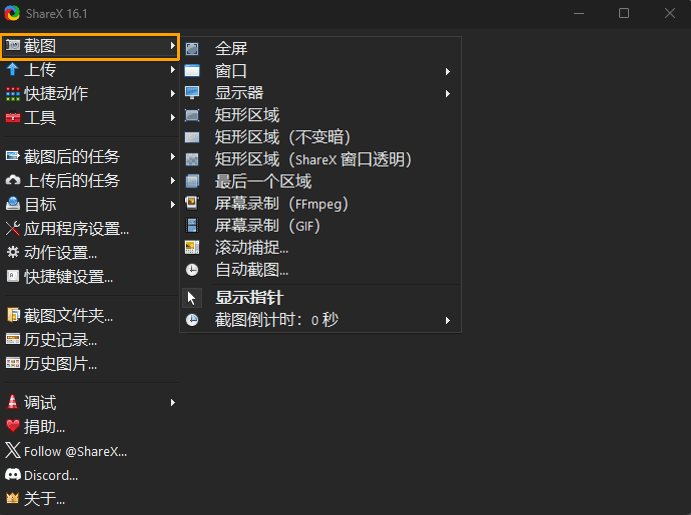Click the red heart icon for 捐助

[13, 426]
